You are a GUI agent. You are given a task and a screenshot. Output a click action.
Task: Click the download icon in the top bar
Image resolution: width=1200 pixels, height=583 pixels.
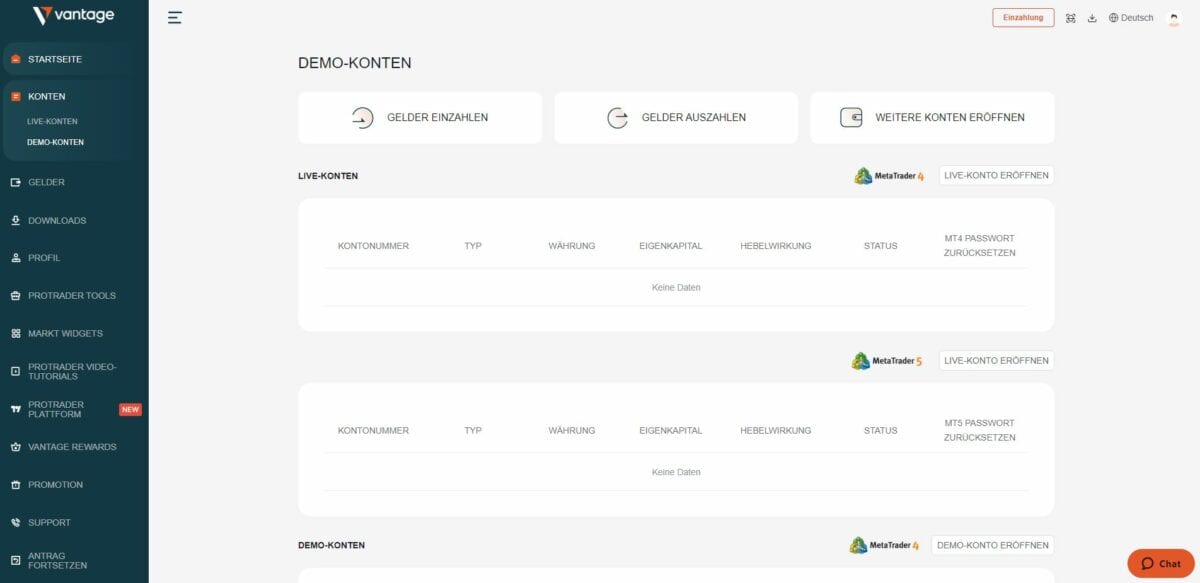click(1091, 17)
